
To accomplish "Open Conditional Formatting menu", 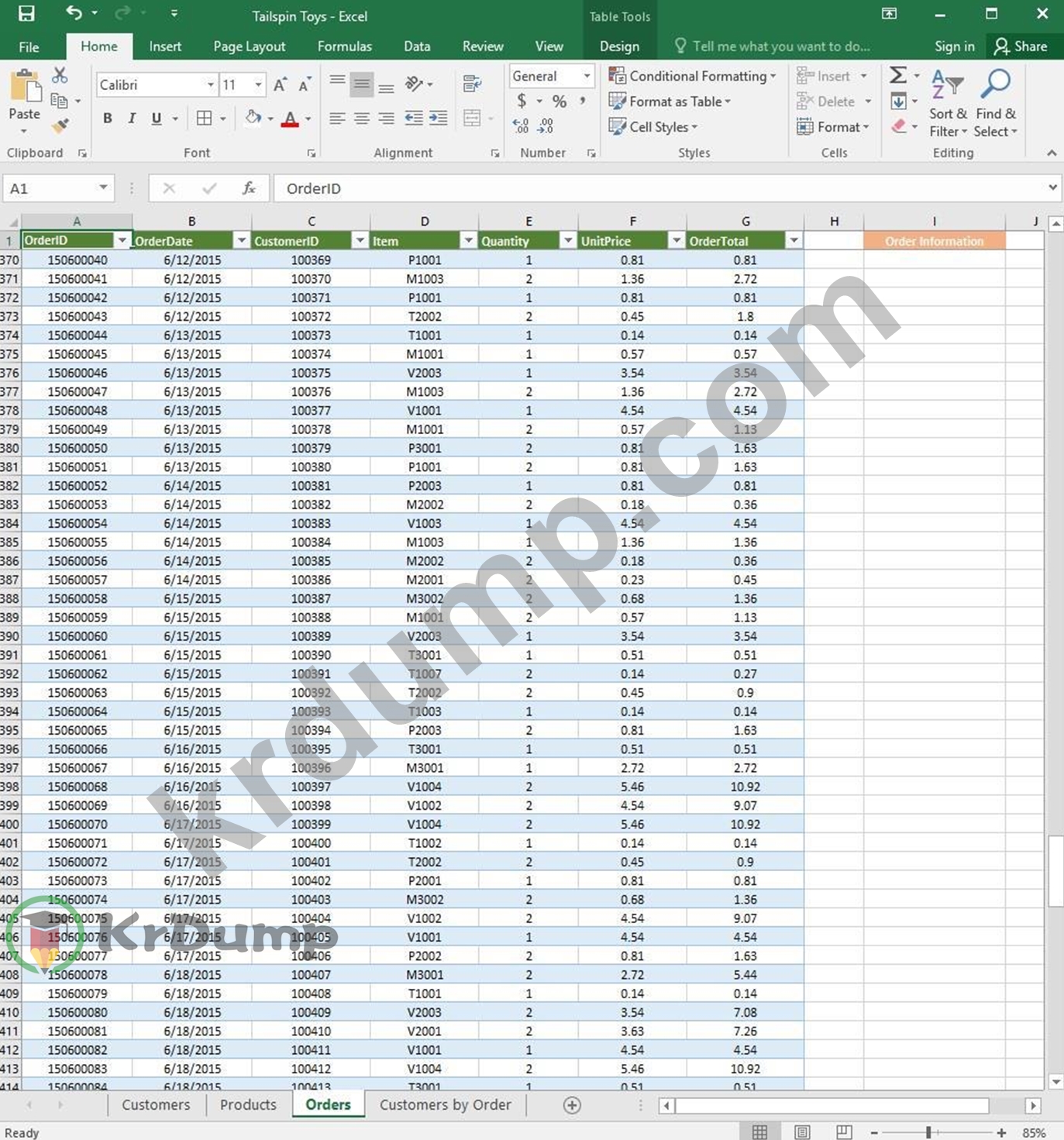I will (x=693, y=76).
